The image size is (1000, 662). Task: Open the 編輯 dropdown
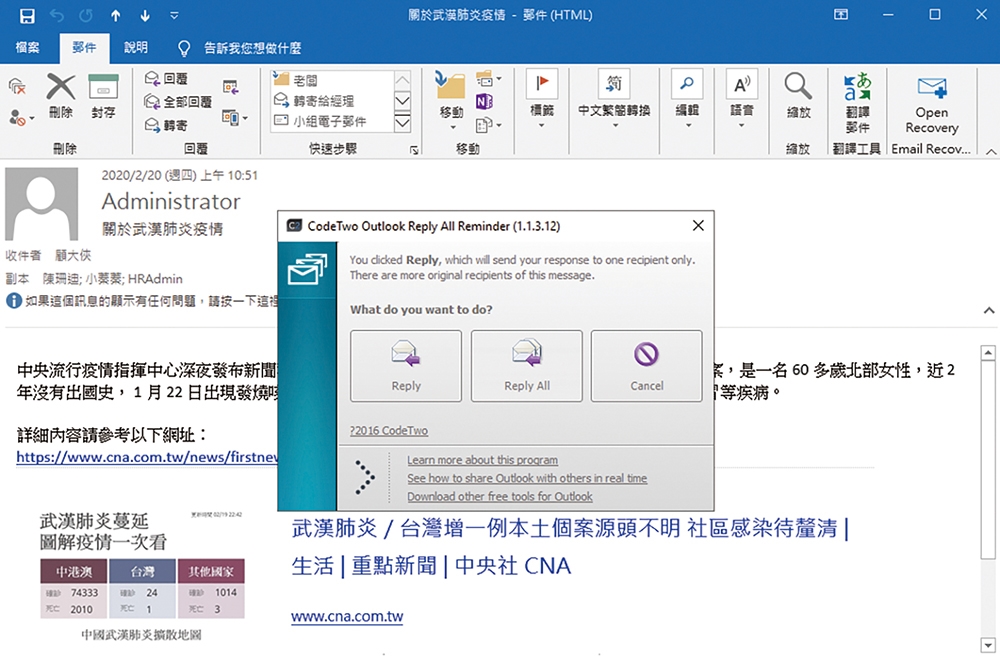pyautogui.click(x=687, y=99)
